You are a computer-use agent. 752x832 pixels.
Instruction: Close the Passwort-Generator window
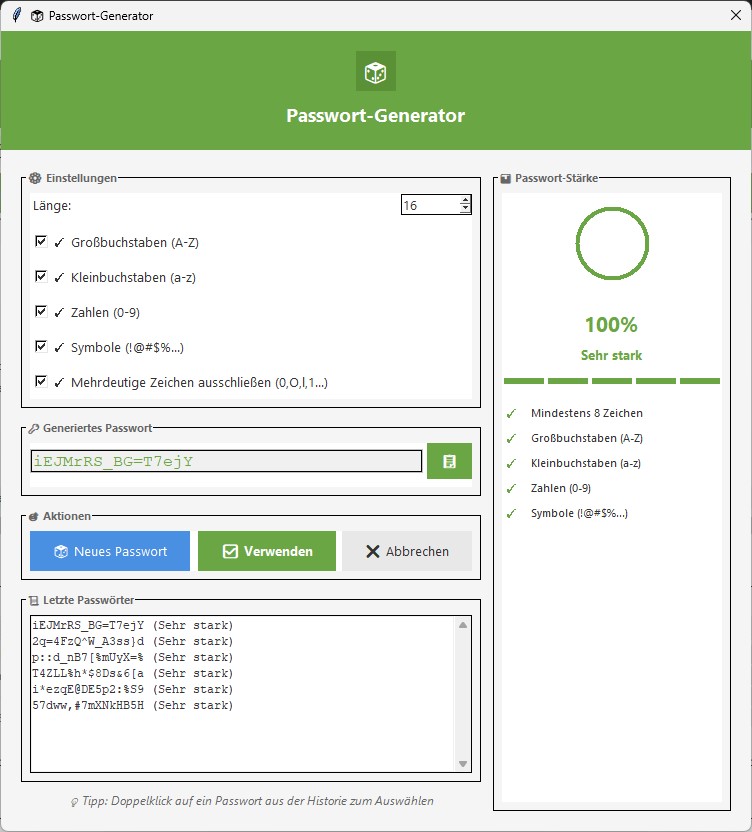[736, 15]
